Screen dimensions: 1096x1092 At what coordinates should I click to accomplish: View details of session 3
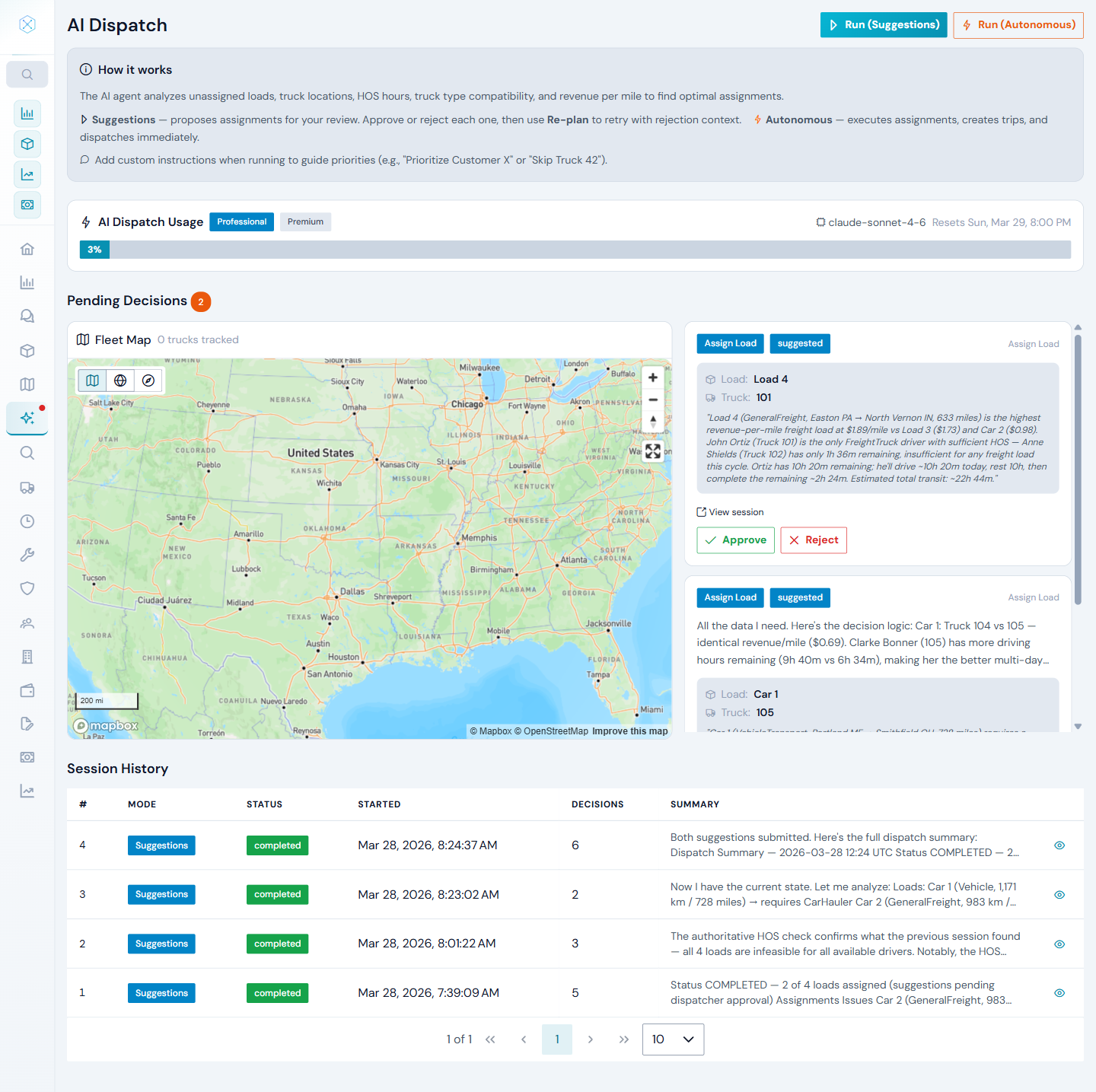1059,895
